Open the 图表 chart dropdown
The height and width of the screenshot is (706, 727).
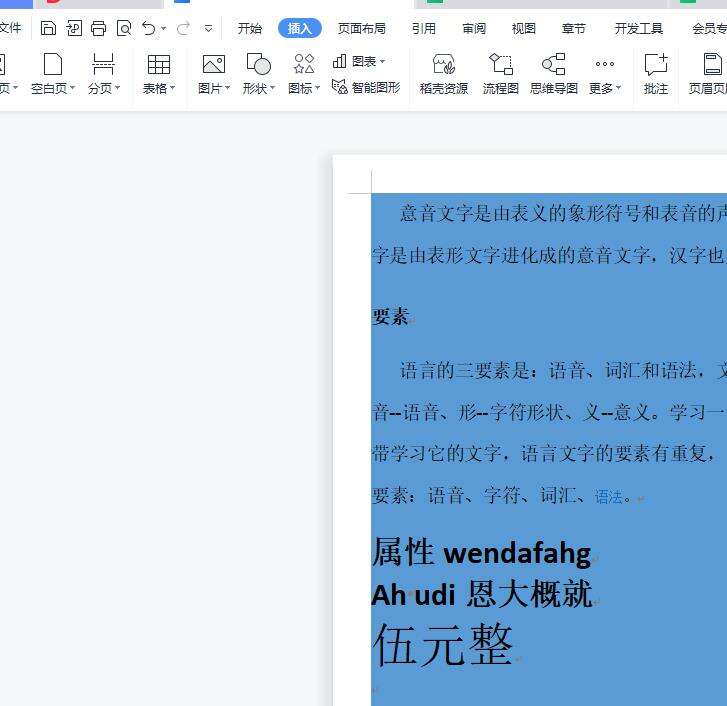click(359, 62)
